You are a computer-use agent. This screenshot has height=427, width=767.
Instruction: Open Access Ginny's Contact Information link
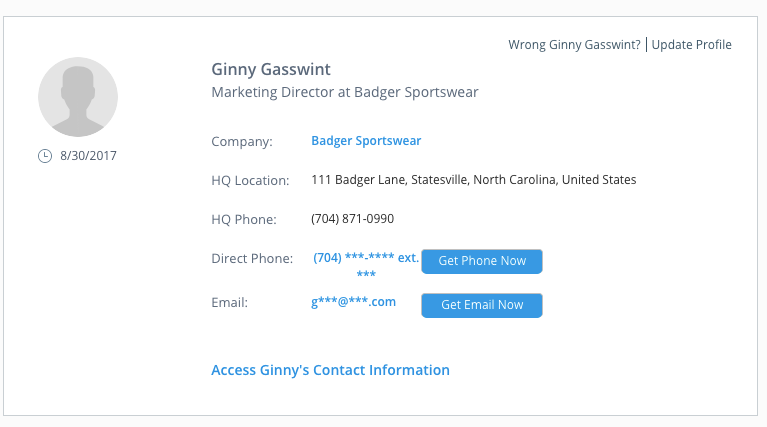click(x=330, y=370)
